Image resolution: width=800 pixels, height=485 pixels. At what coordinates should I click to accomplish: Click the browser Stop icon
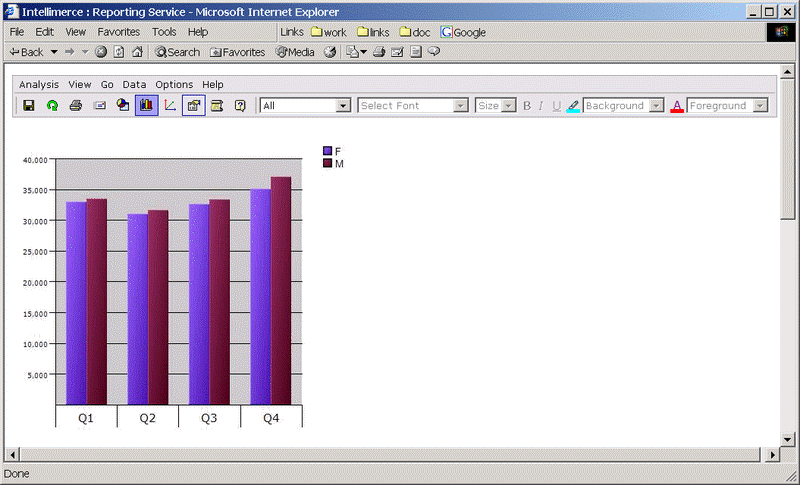pos(101,52)
